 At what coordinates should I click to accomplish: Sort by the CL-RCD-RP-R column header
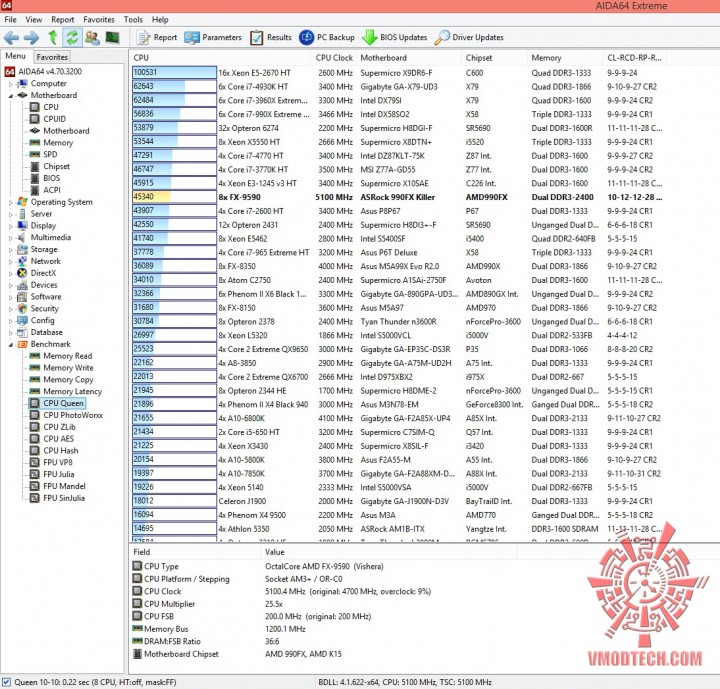(635, 58)
